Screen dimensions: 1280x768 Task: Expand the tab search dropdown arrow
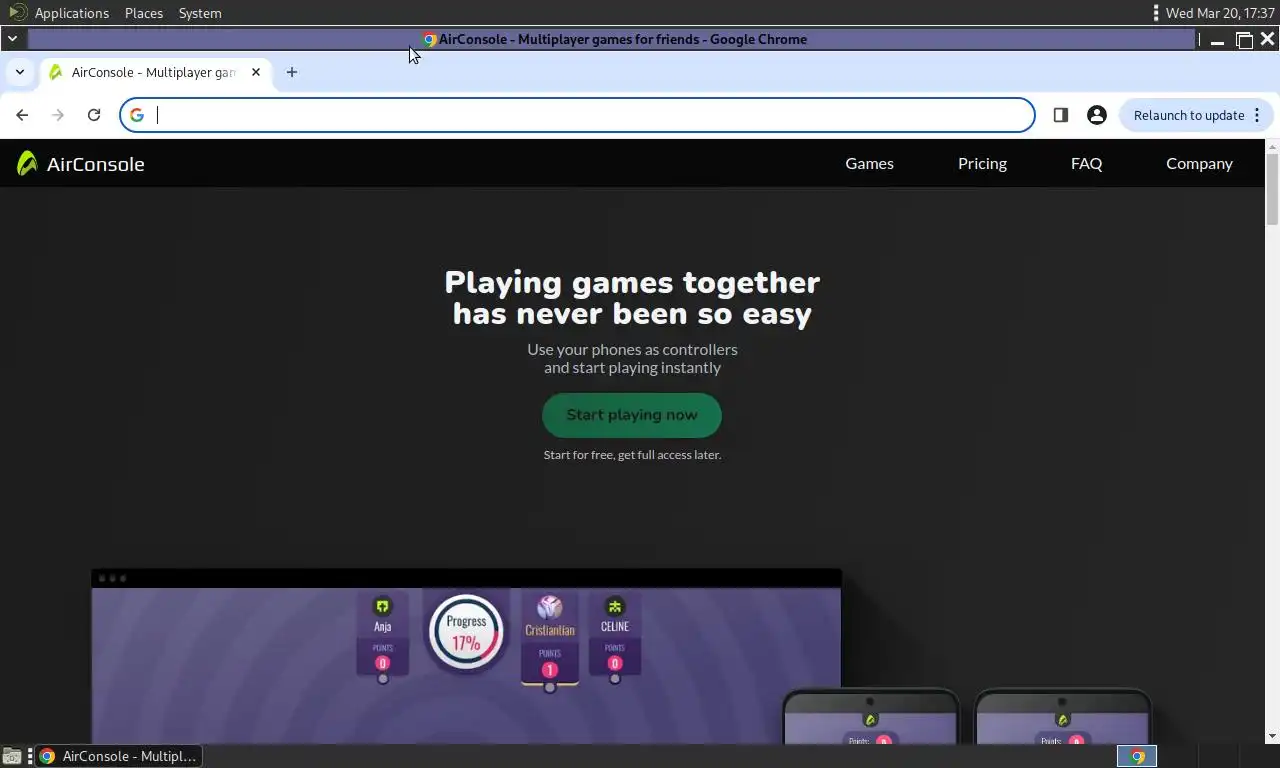point(20,72)
